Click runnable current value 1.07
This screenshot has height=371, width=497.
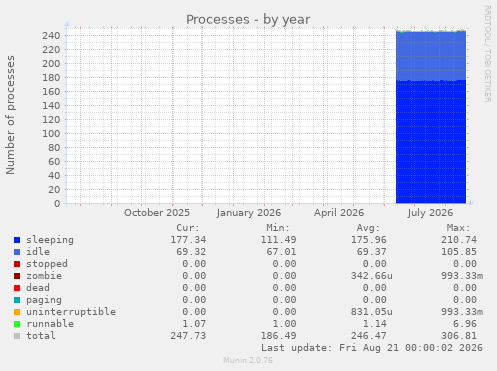[x=194, y=324]
